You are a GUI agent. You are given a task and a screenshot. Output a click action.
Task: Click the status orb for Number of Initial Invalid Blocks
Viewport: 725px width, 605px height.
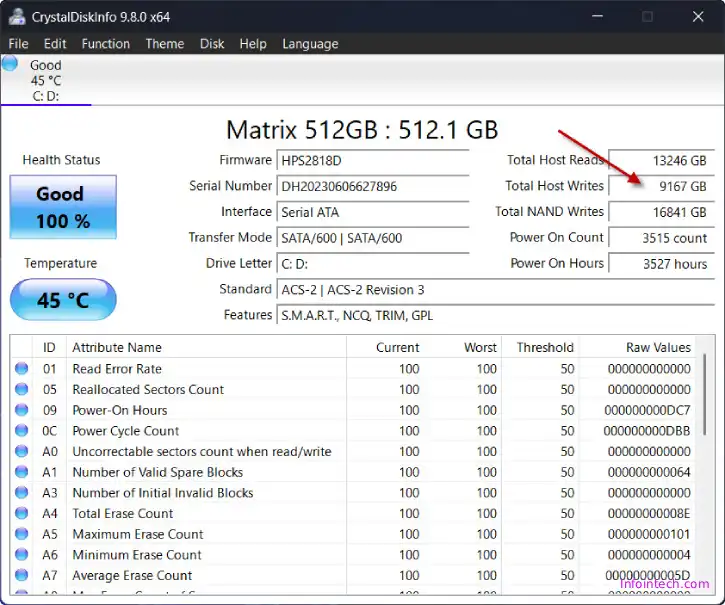pyautogui.click(x=21, y=493)
